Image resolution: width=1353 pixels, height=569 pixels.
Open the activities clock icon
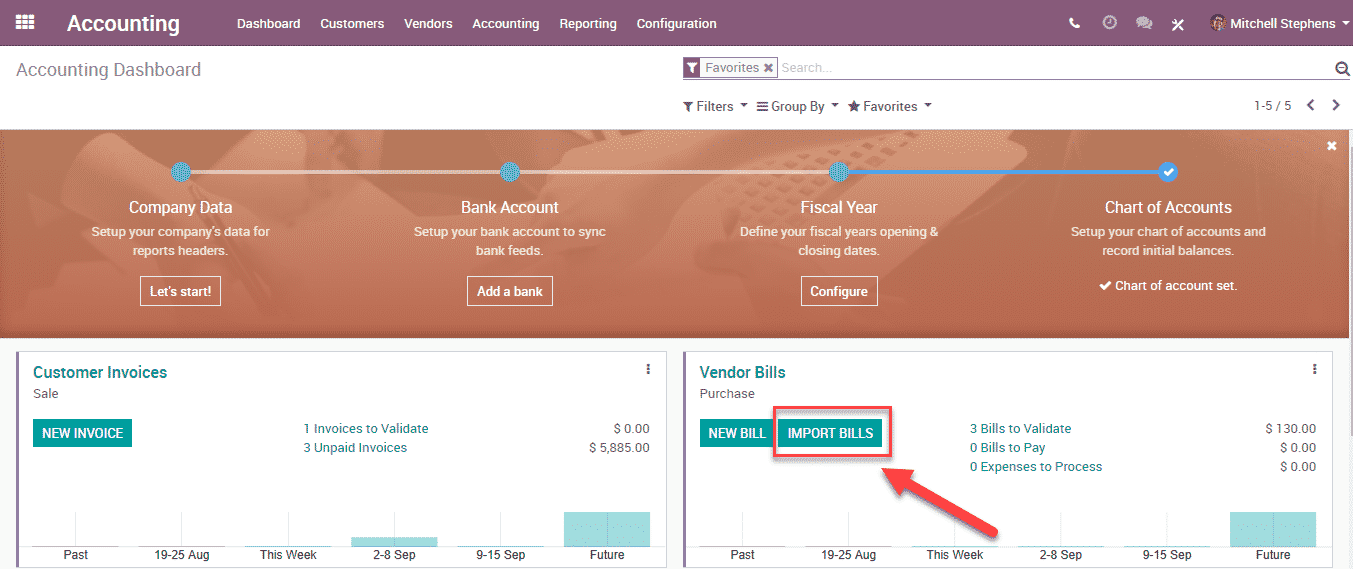[x=1109, y=22]
